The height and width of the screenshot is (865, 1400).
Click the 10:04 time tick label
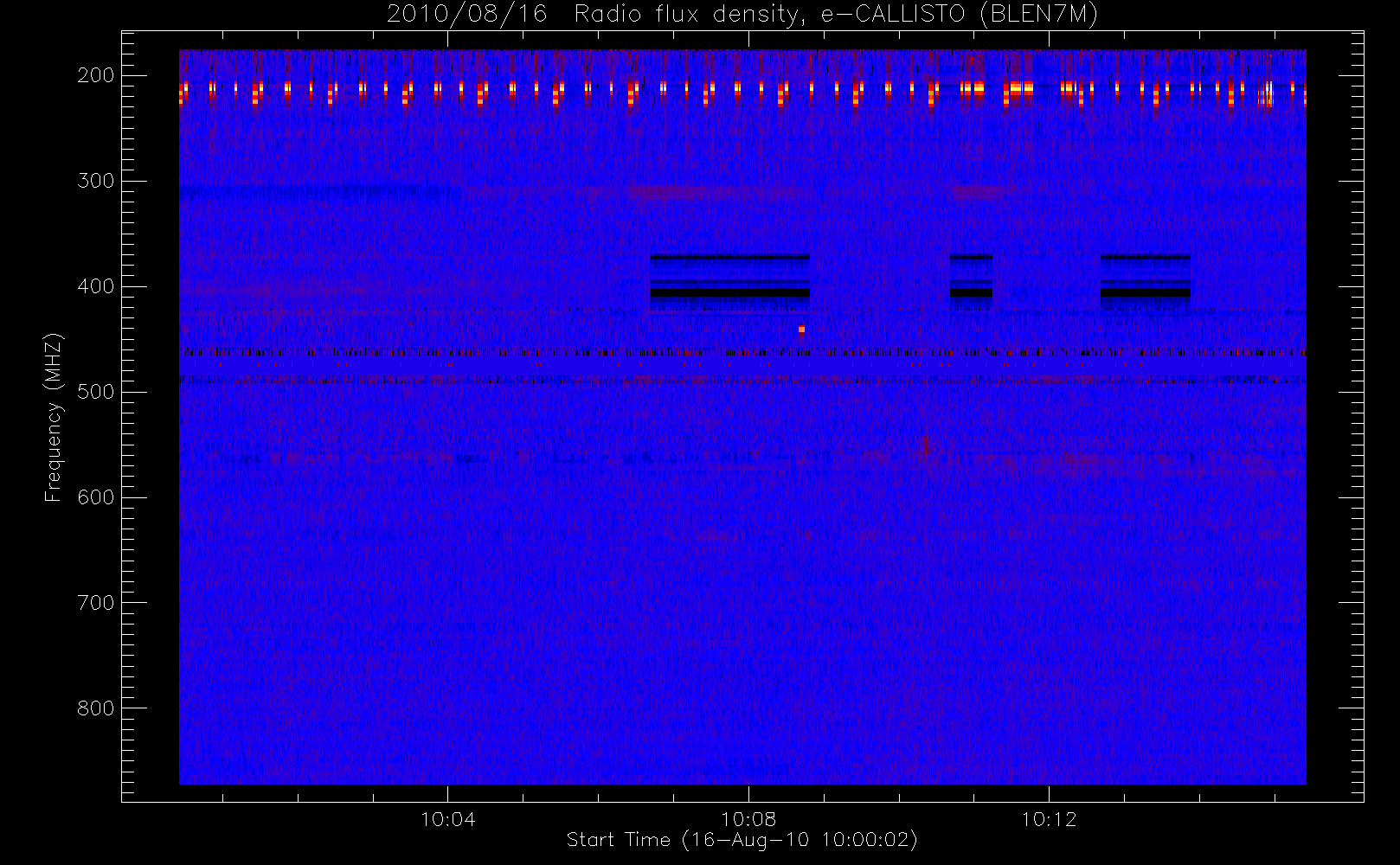(447, 819)
